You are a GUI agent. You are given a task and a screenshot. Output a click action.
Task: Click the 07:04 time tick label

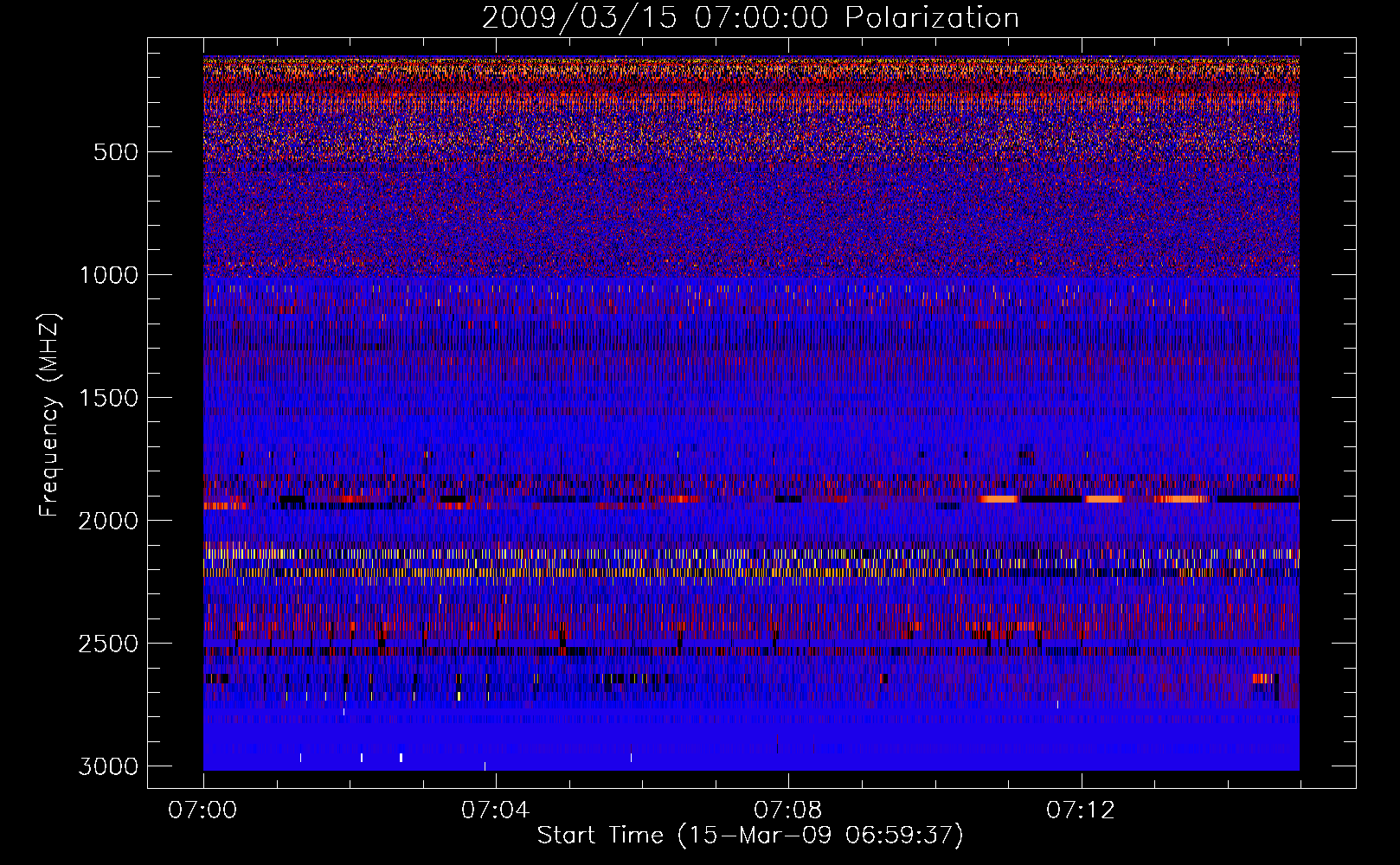495,811
